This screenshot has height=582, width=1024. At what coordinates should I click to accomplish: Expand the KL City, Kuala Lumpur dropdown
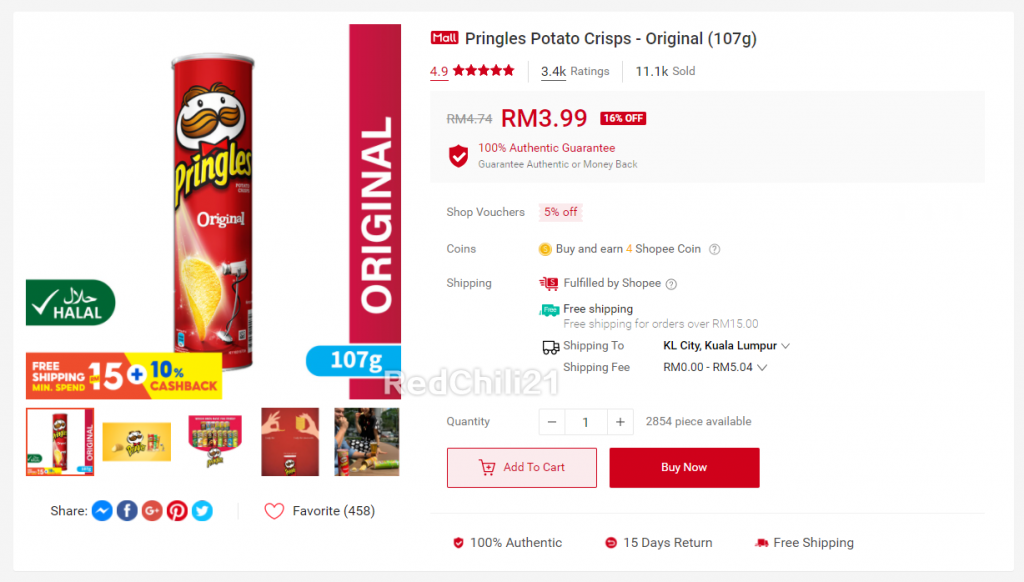[726, 346]
